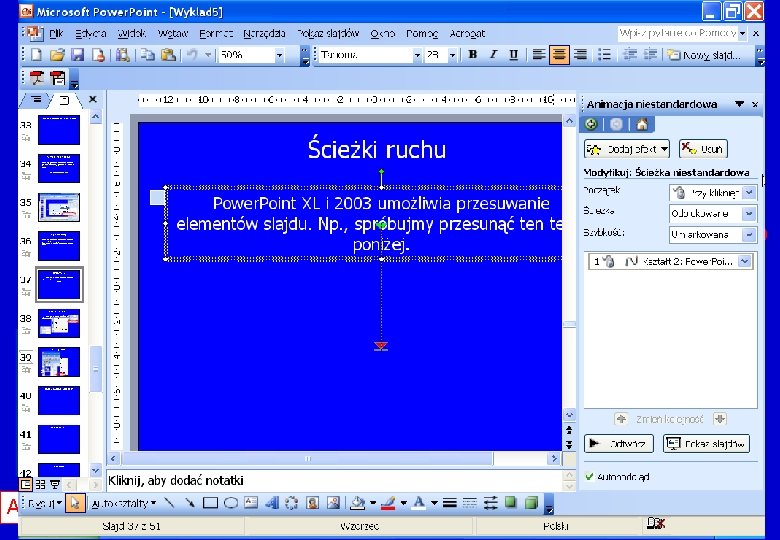Screen dimensions: 780x540
Task: Open the Pokaz slajdów menu
Action: 328,33
